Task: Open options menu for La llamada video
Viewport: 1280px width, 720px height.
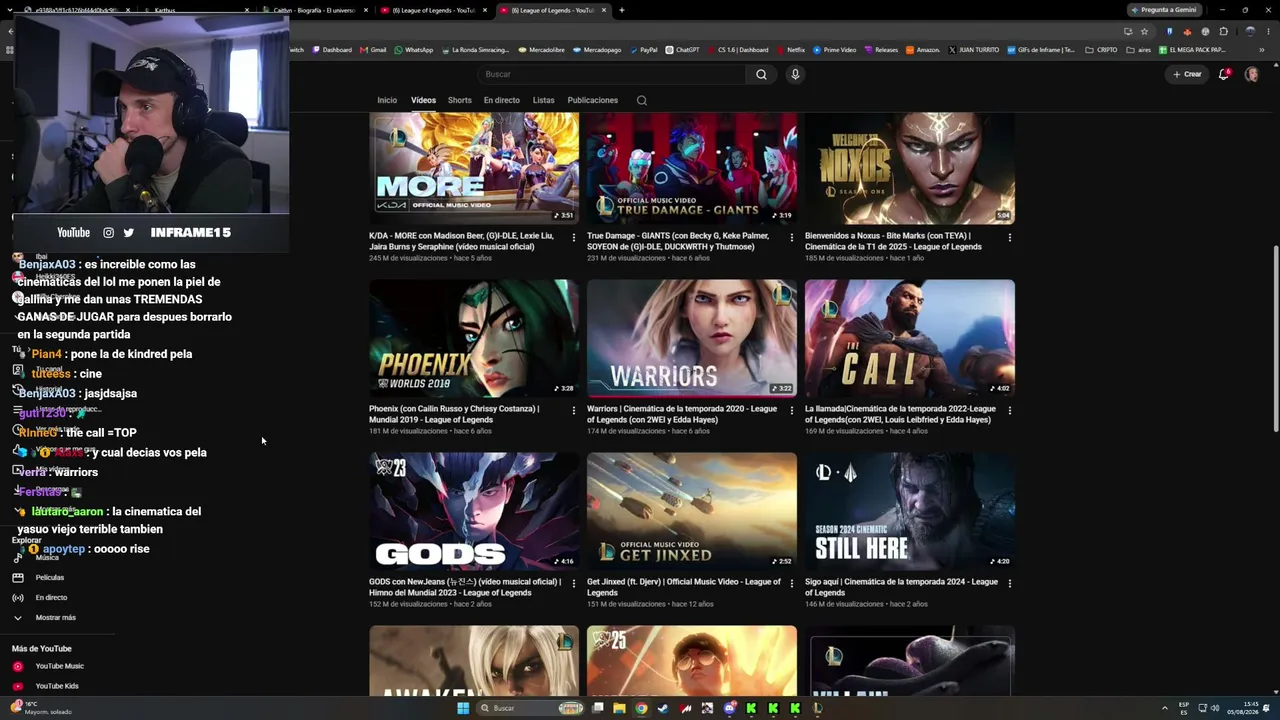Action: point(1009,410)
